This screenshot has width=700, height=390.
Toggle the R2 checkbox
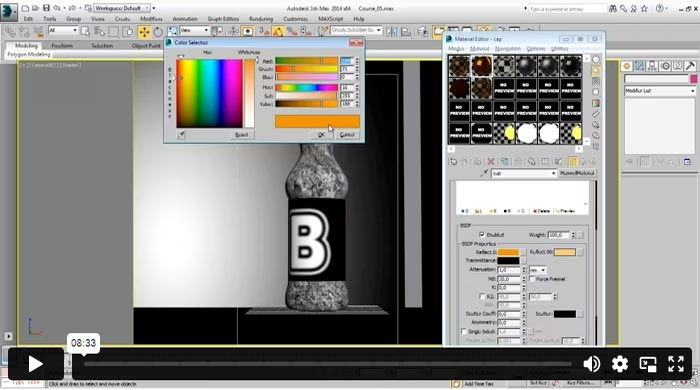click(482, 296)
